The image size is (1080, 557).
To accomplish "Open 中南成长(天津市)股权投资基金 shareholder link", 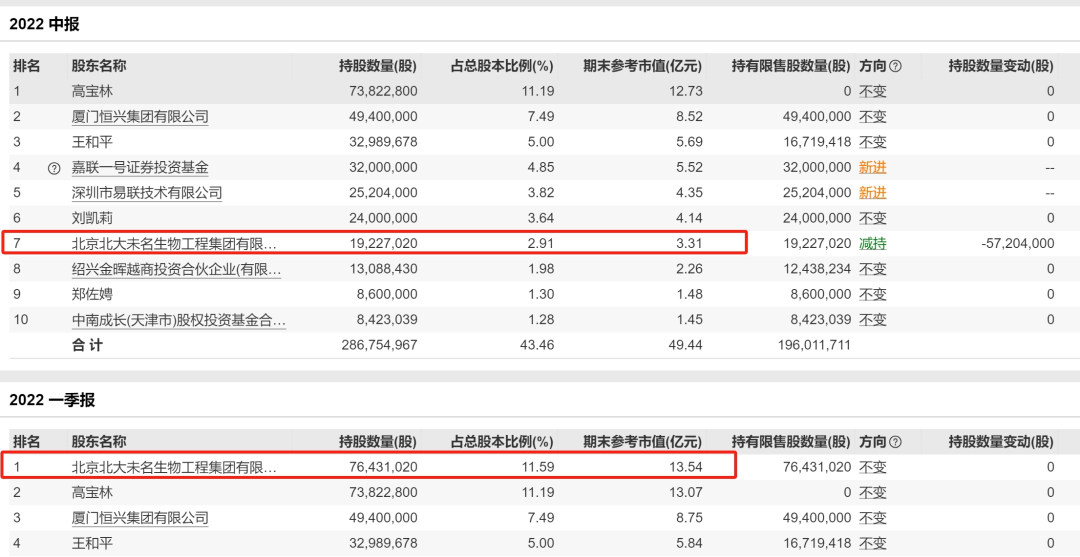I will tap(178, 320).
